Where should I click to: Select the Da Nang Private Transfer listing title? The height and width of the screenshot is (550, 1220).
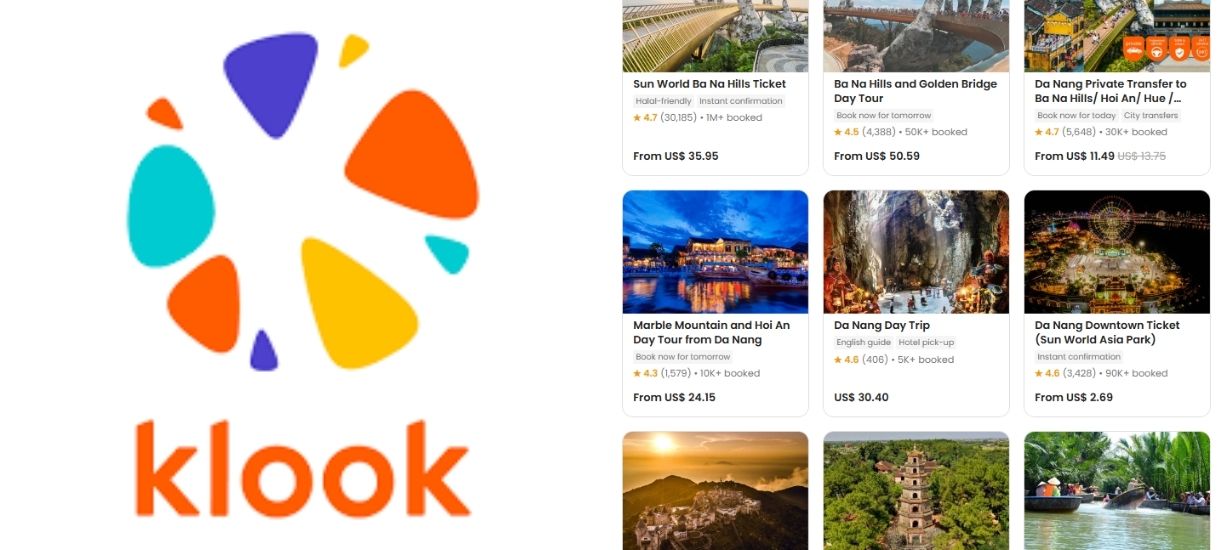[x=1111, y=91]
